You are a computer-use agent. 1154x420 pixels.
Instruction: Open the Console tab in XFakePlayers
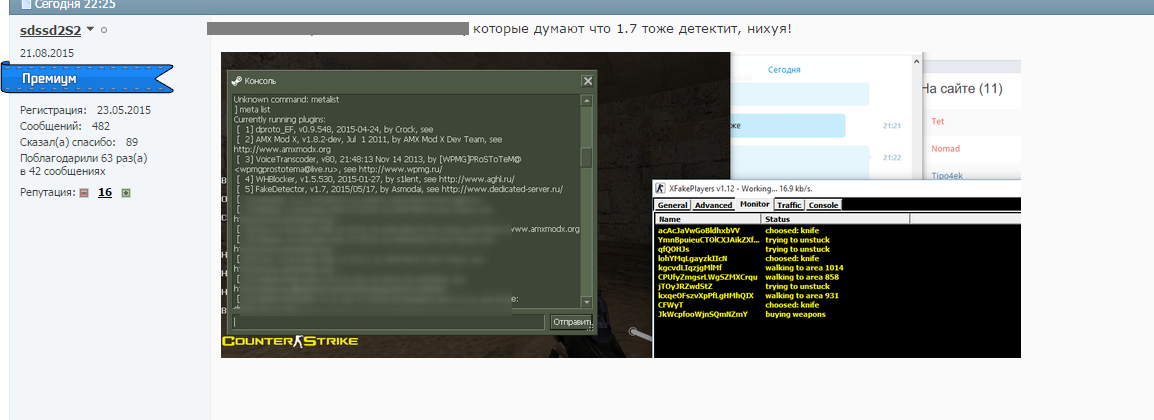tap(824, 204)
